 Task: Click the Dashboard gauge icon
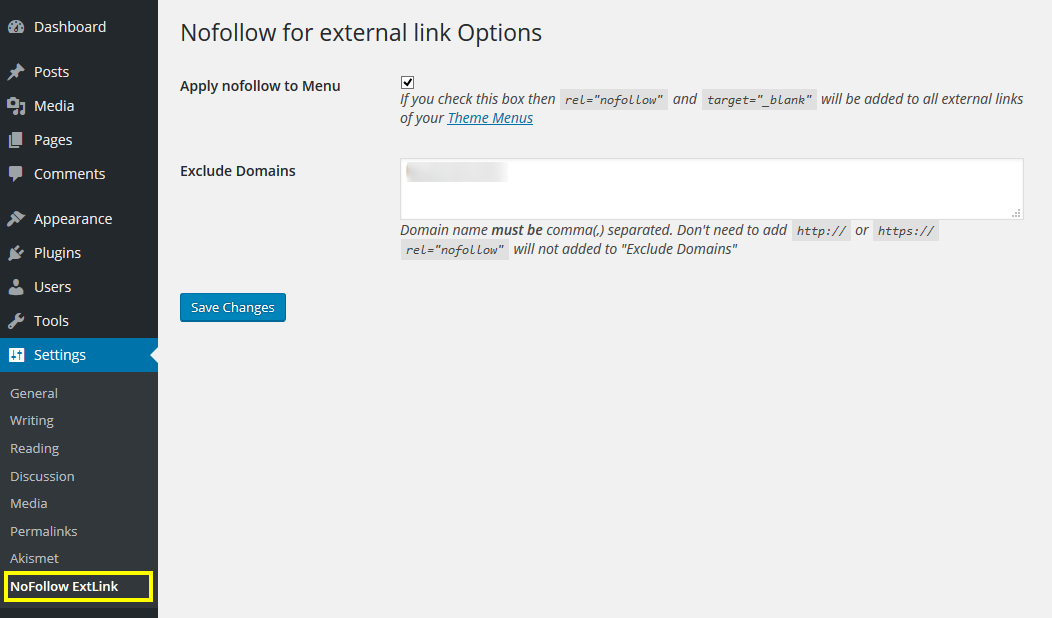pos(16,27)
